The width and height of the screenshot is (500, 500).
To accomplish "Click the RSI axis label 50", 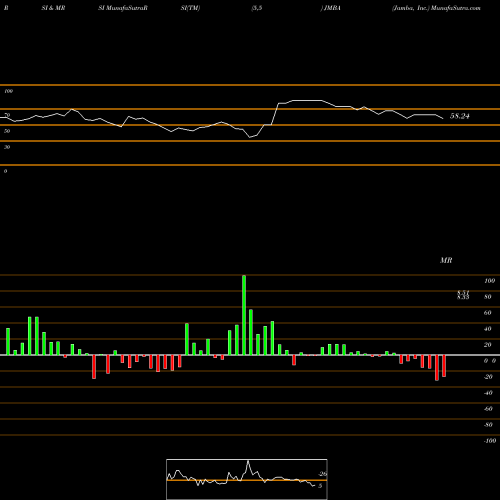I will click(x=7, y=131).
